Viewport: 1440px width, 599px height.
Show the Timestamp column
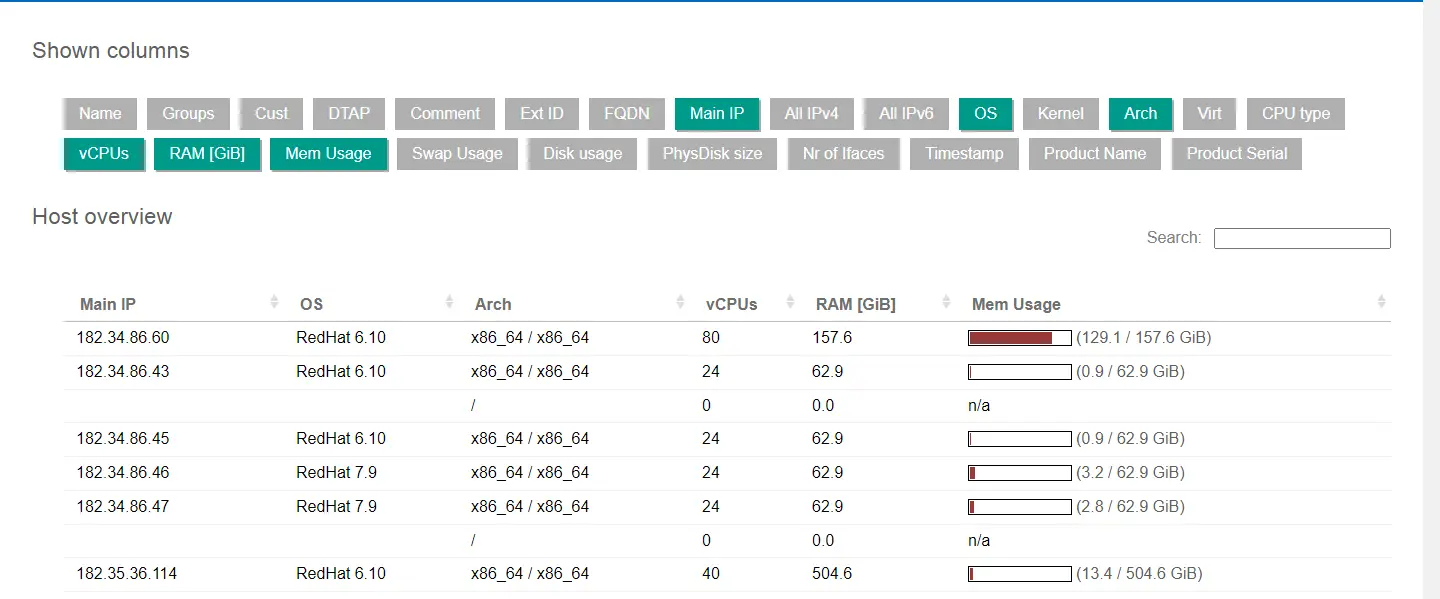964,154
